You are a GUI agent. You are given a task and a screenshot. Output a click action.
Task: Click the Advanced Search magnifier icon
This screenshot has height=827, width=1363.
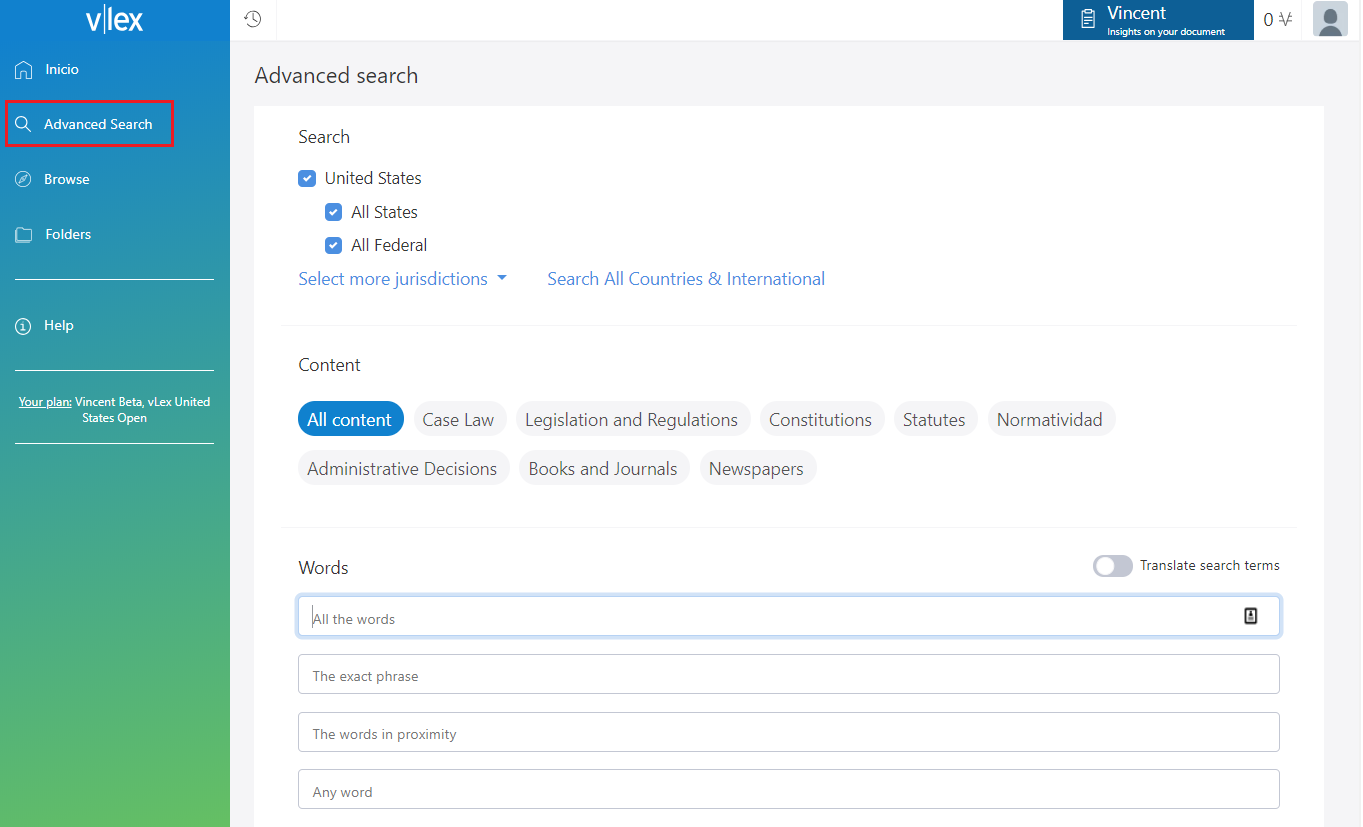point(24,124)
